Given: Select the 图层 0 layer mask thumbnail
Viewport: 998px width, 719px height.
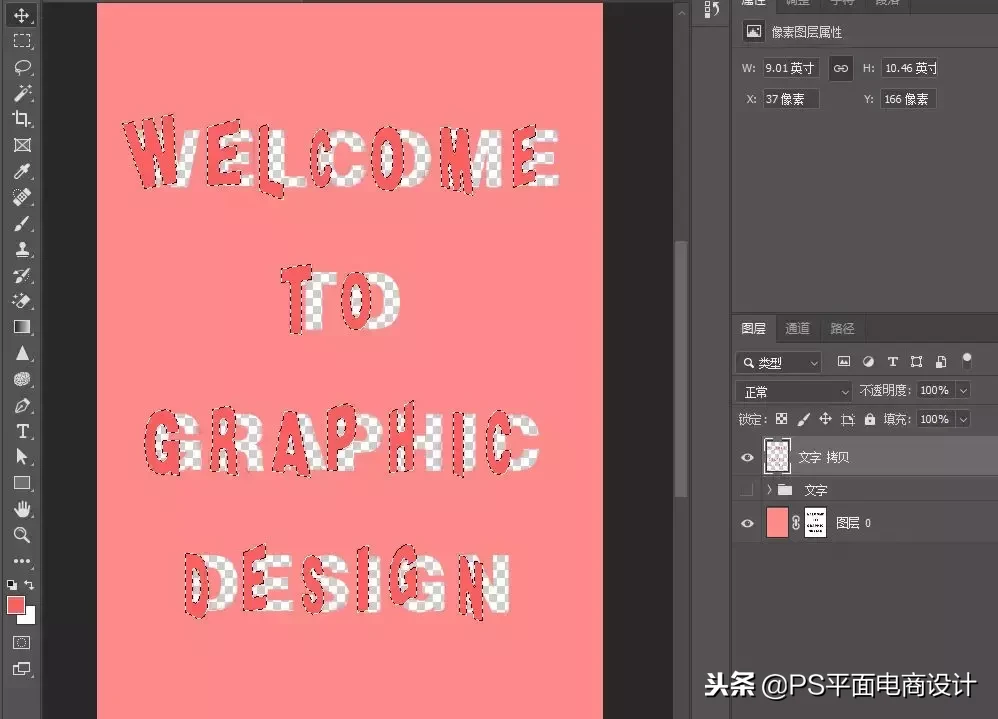Looking at the screenshot, I should coord(815,523).
